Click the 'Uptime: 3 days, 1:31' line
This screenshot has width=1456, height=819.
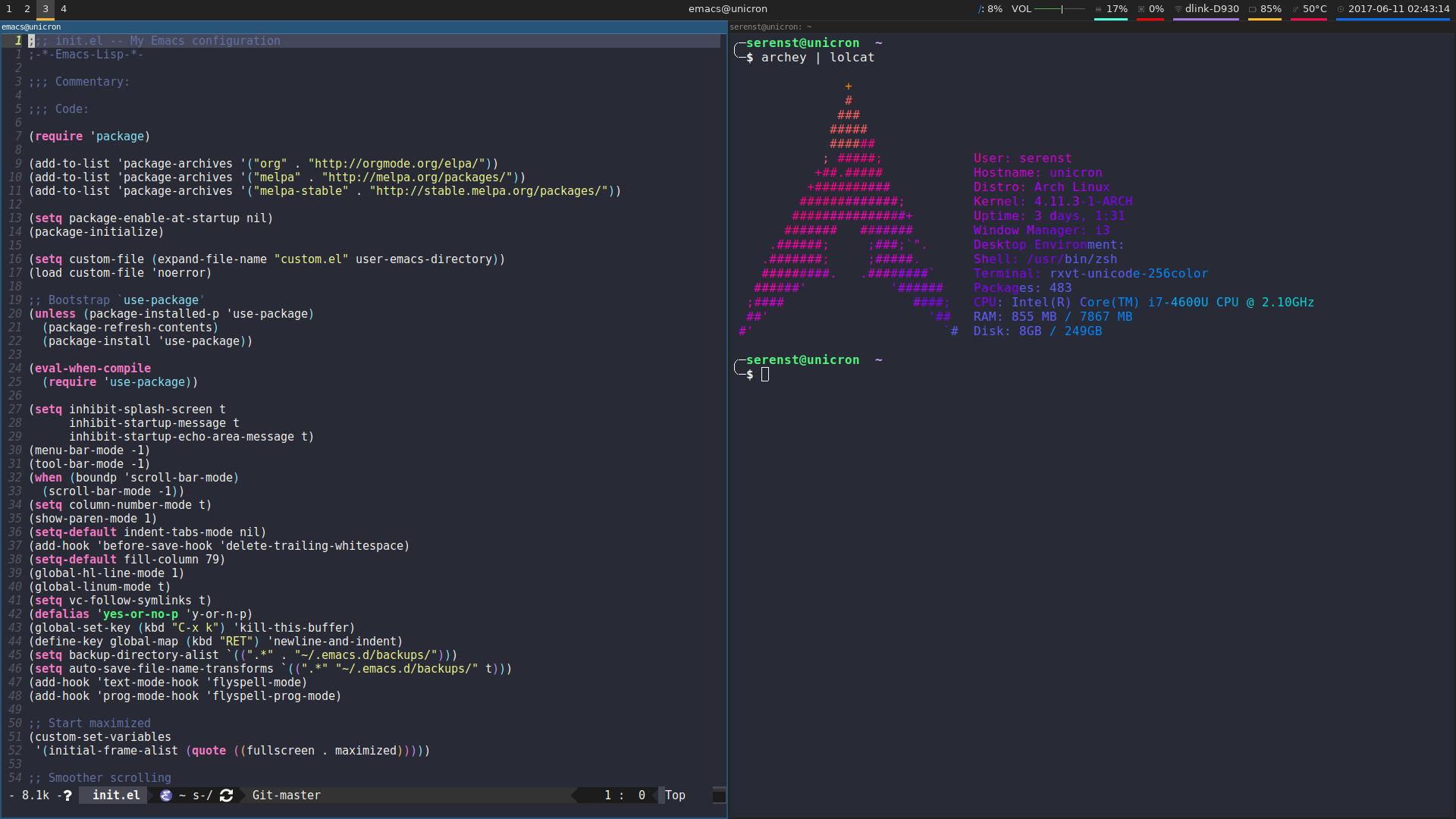(x=1049, y=216)
